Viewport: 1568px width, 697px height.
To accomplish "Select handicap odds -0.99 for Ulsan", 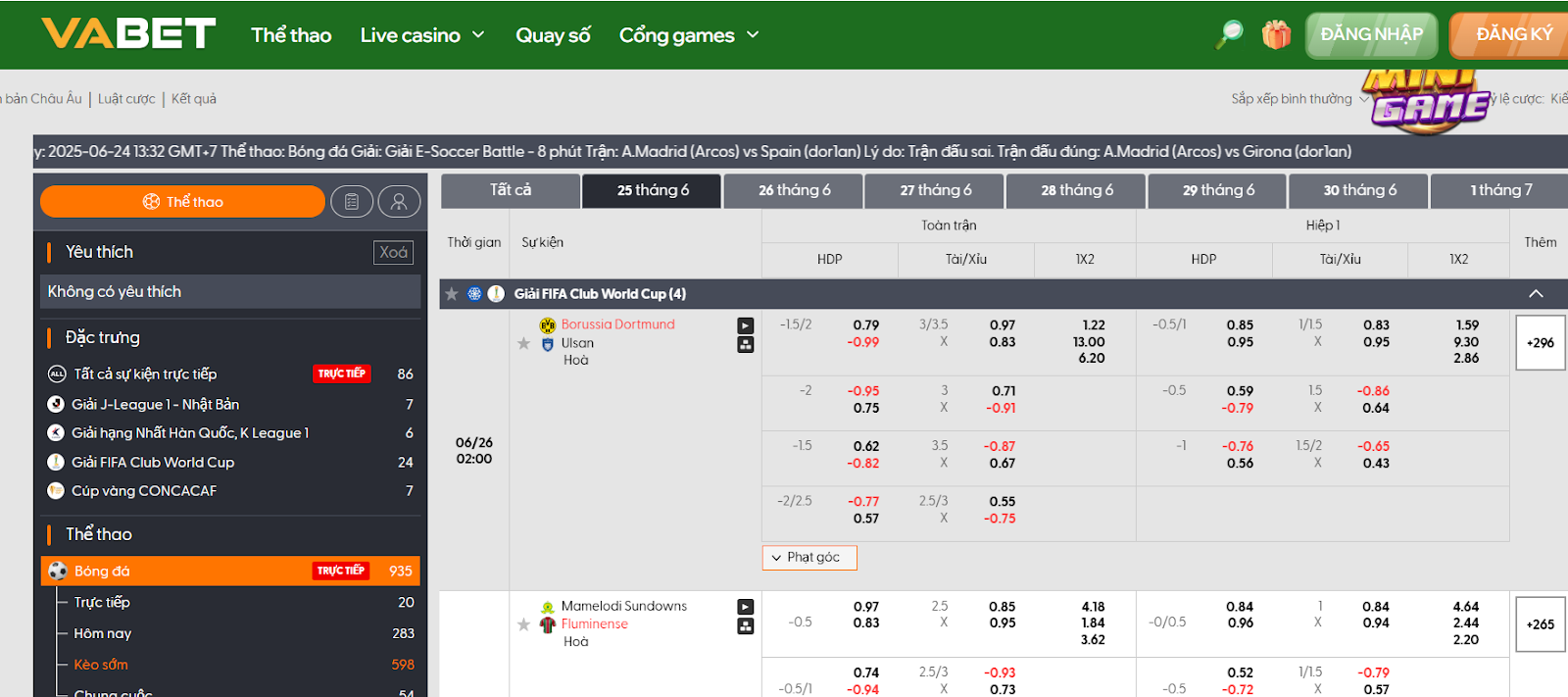I will (x=863, y=342).
